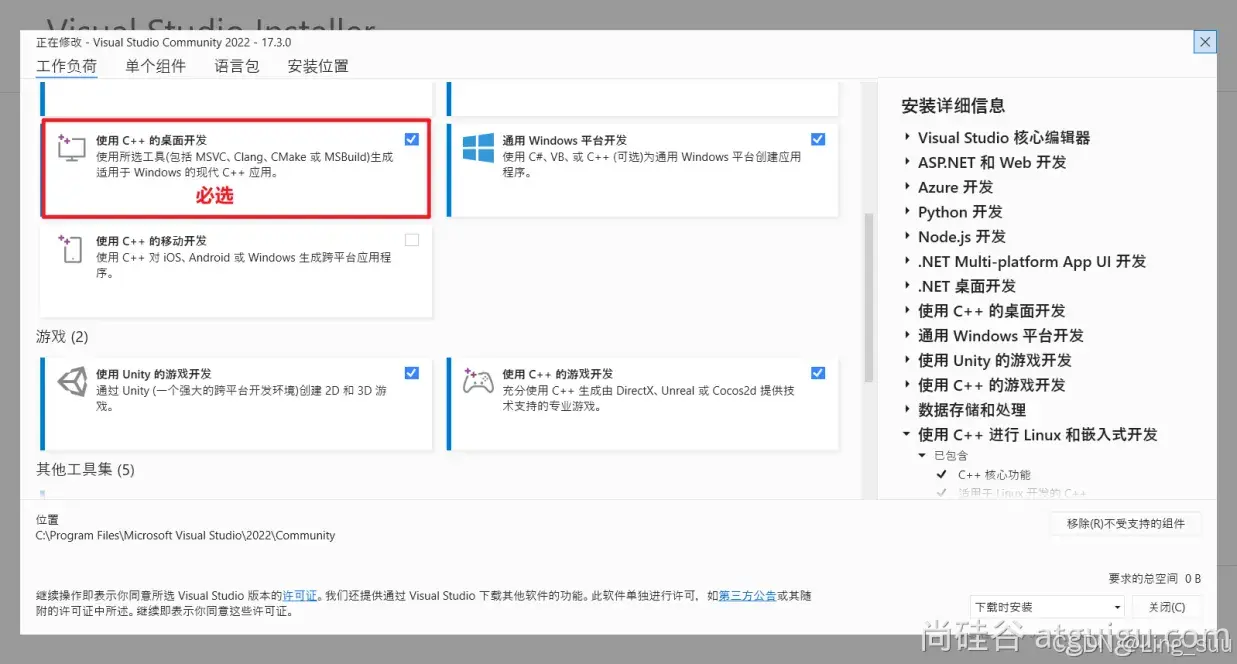This screenshot has height=664, width=1237.
Task: Check 使用 C++ 的移动开发 checkbox
Action: pos(412,240)
